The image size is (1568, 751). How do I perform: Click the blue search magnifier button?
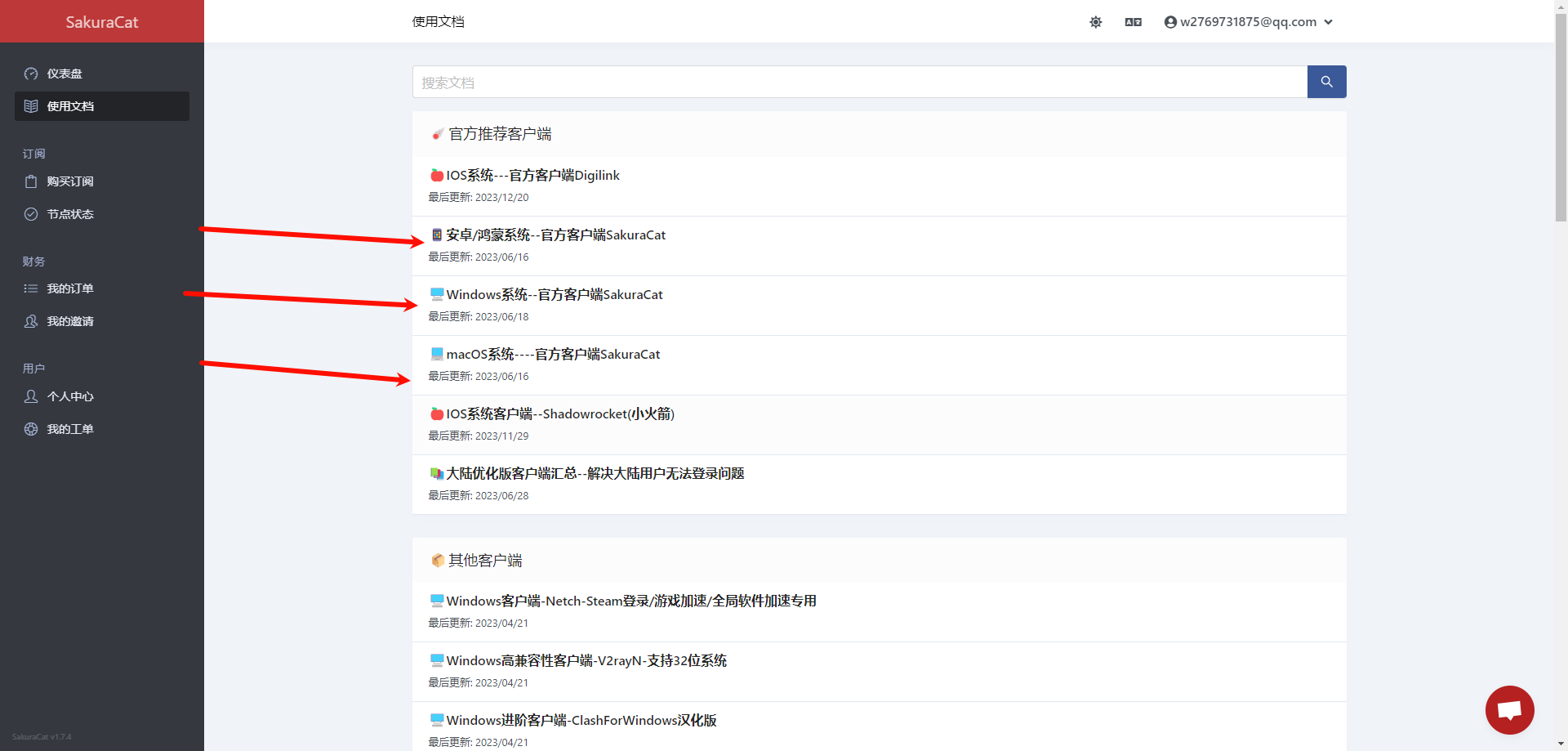click(1326, 82)
